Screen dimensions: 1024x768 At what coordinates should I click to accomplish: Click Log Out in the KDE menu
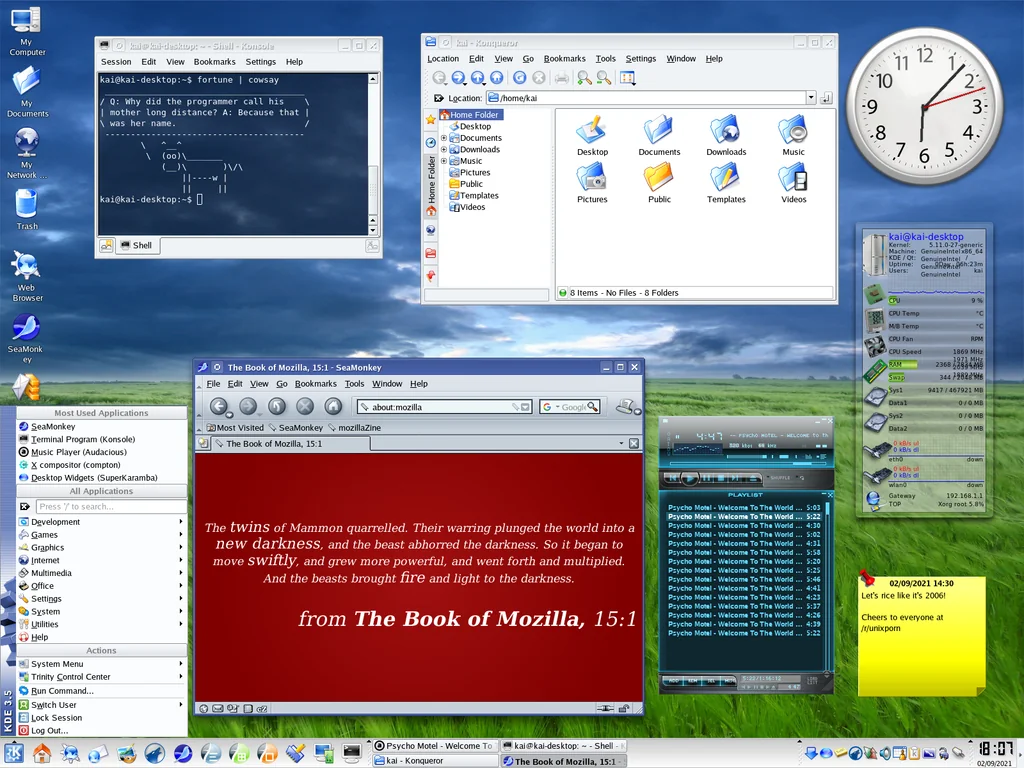click(49, 730)
